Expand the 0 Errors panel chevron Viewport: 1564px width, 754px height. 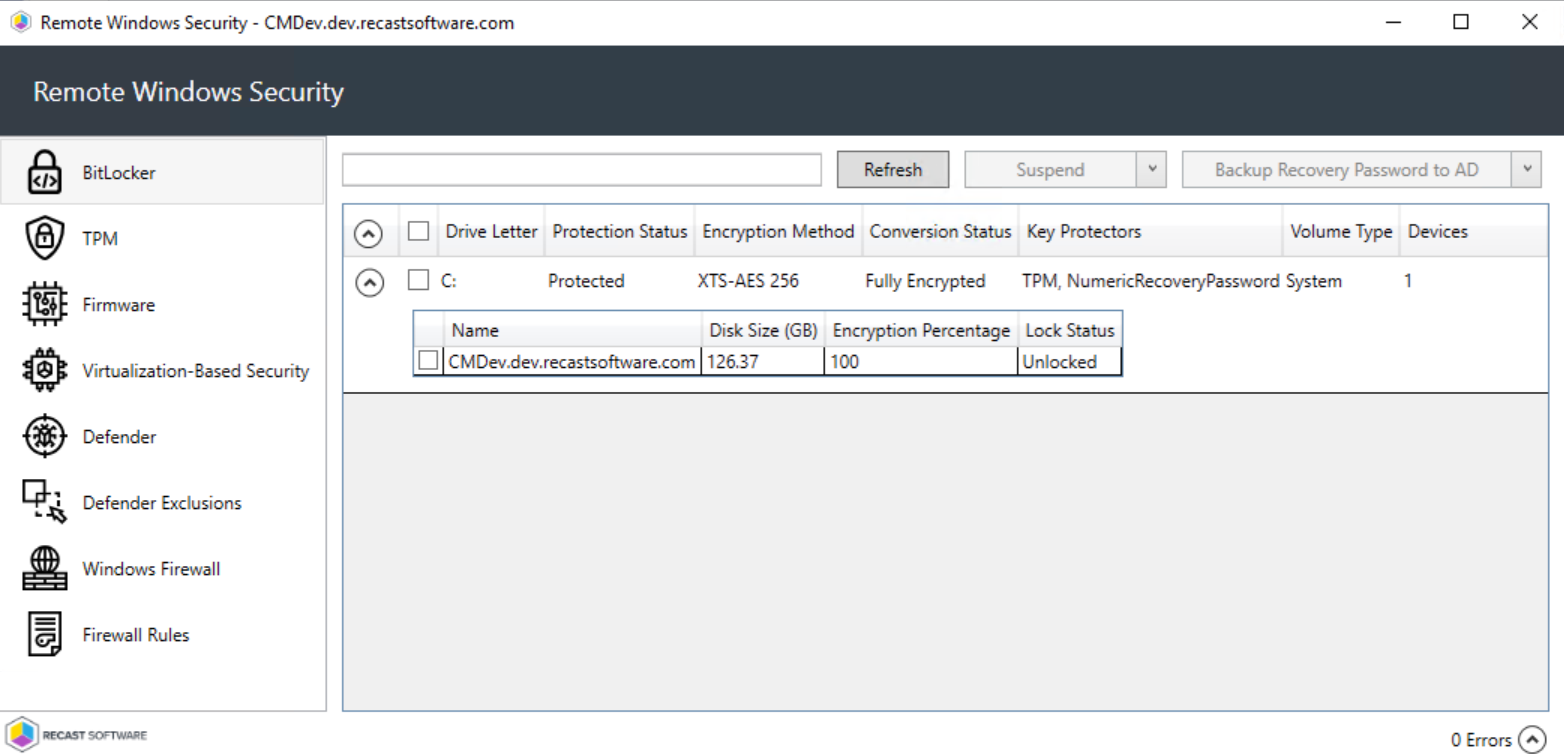pyautogui.click(x=1532, y=739)
